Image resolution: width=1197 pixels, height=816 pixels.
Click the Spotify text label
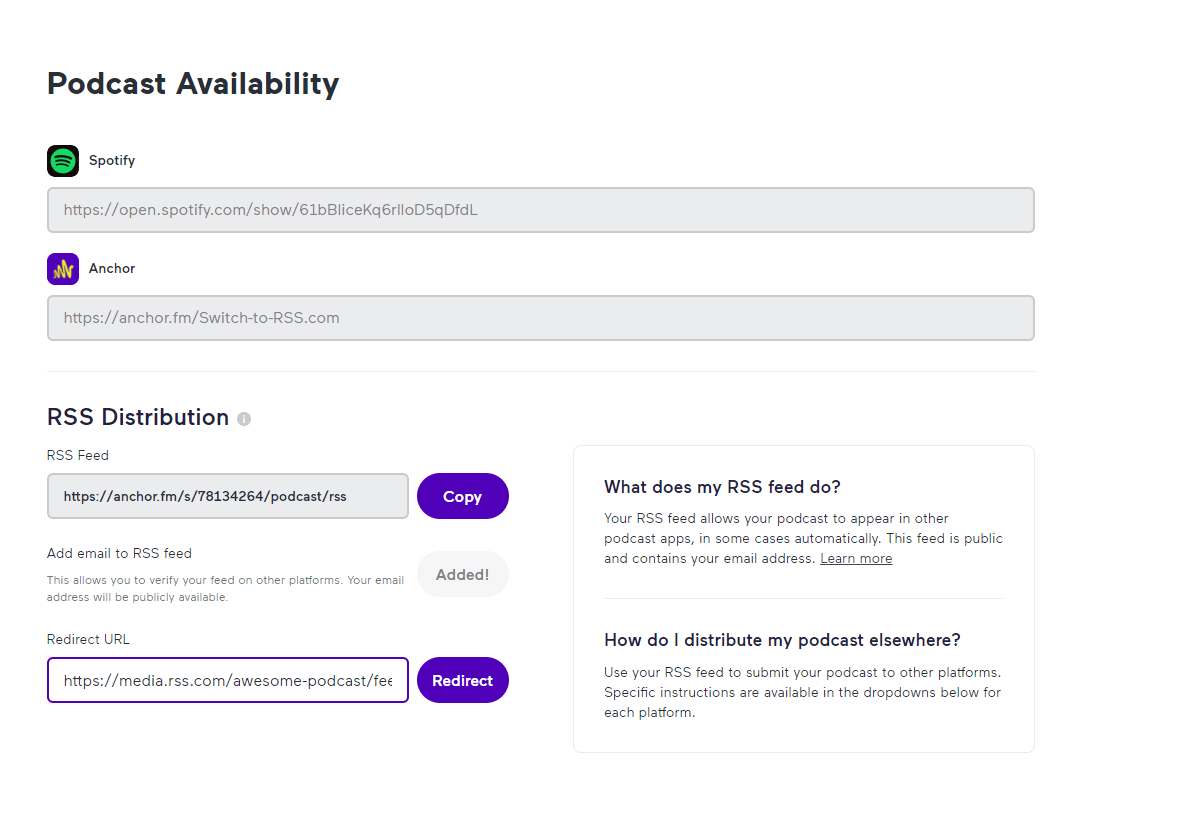[x=112, y=161]
